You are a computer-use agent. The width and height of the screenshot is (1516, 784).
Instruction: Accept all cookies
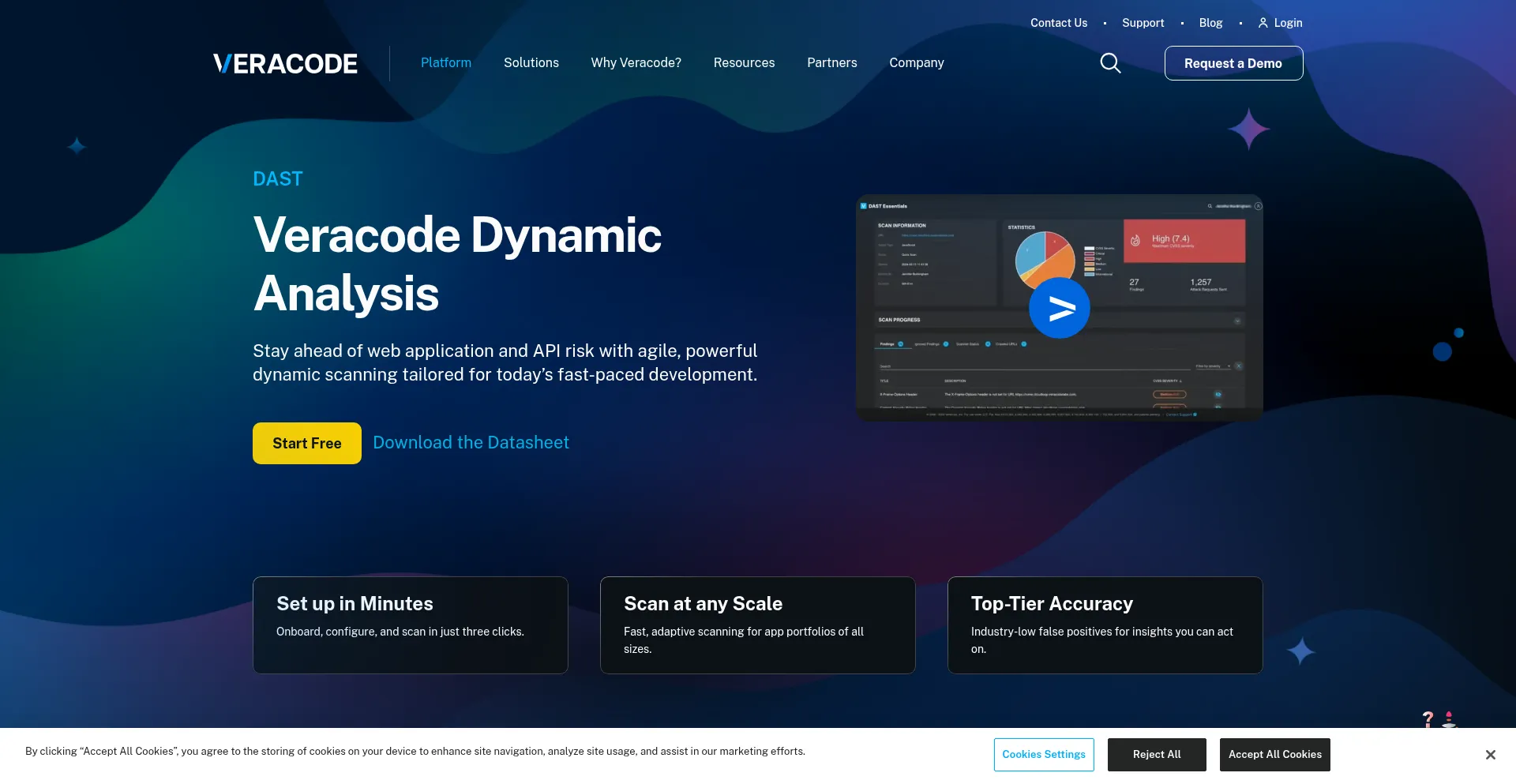(x=1275, y=755)
